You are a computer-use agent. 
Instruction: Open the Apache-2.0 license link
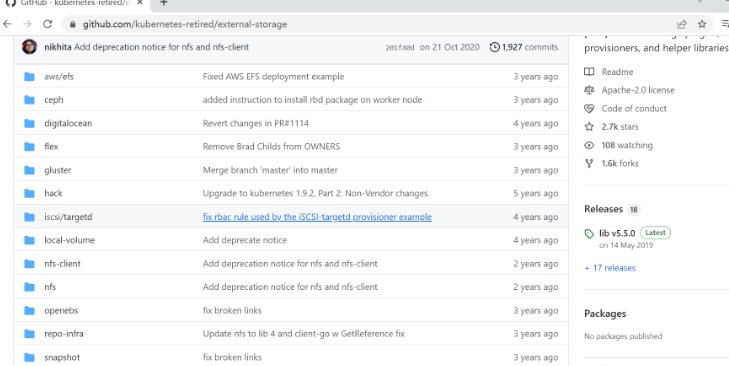[x=638, y=90]
